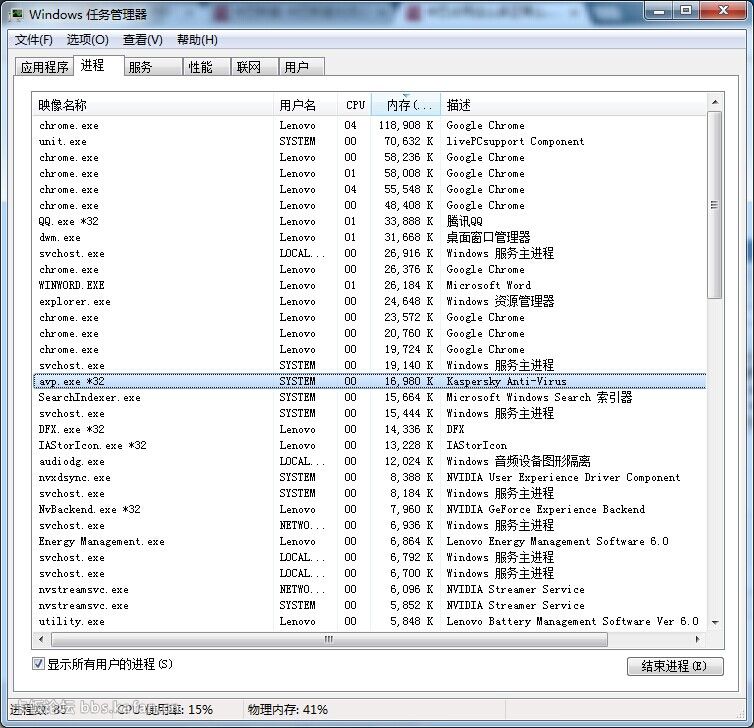Switch to the 应用程序 tab

point(44,67)
